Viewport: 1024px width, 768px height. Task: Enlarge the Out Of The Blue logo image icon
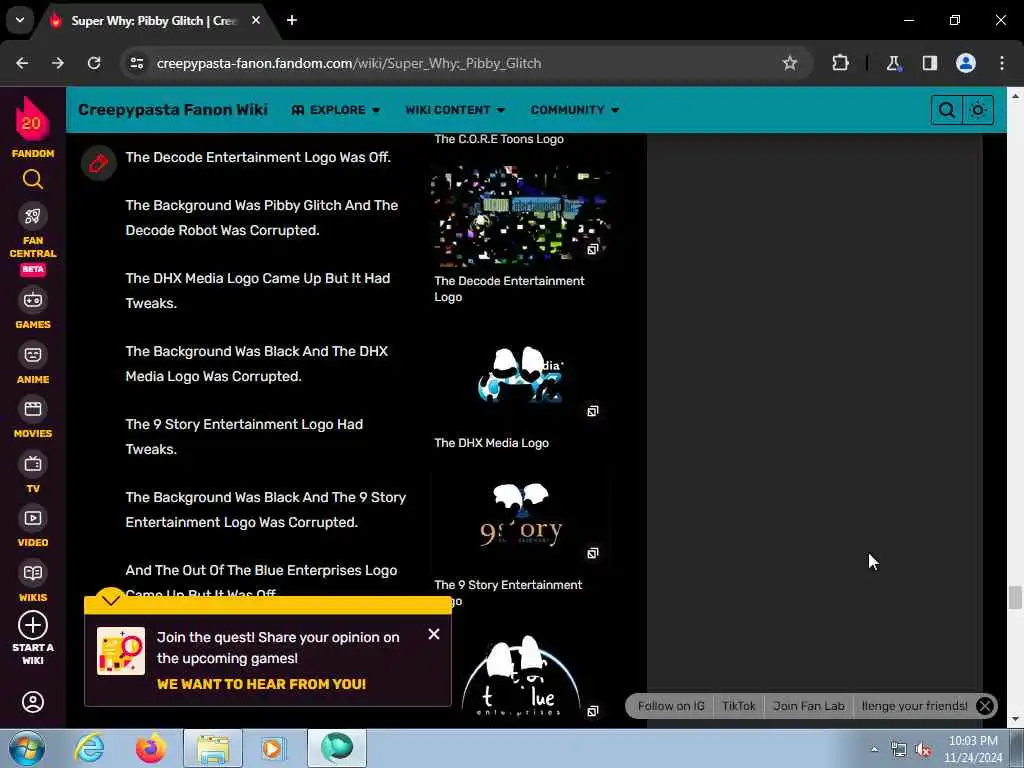tap(592, 711)
